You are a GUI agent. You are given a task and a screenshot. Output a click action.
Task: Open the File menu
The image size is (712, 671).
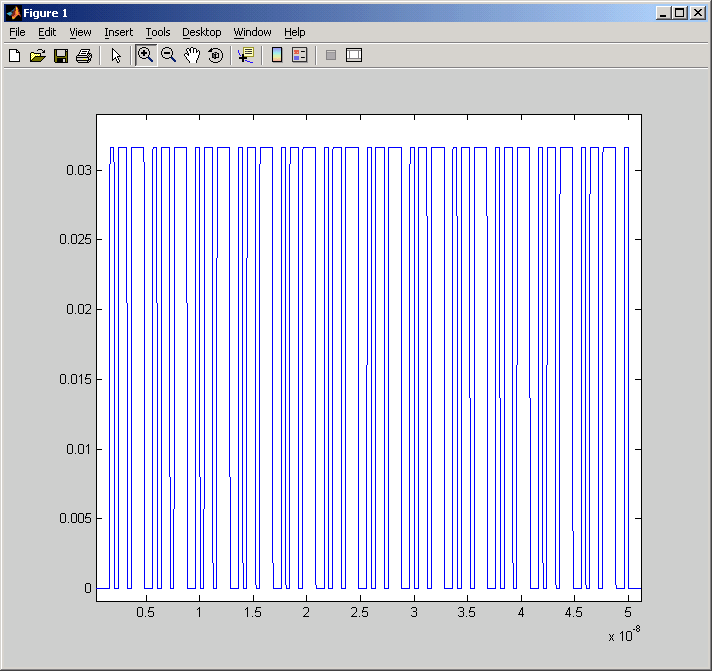(x=17, y=32)
